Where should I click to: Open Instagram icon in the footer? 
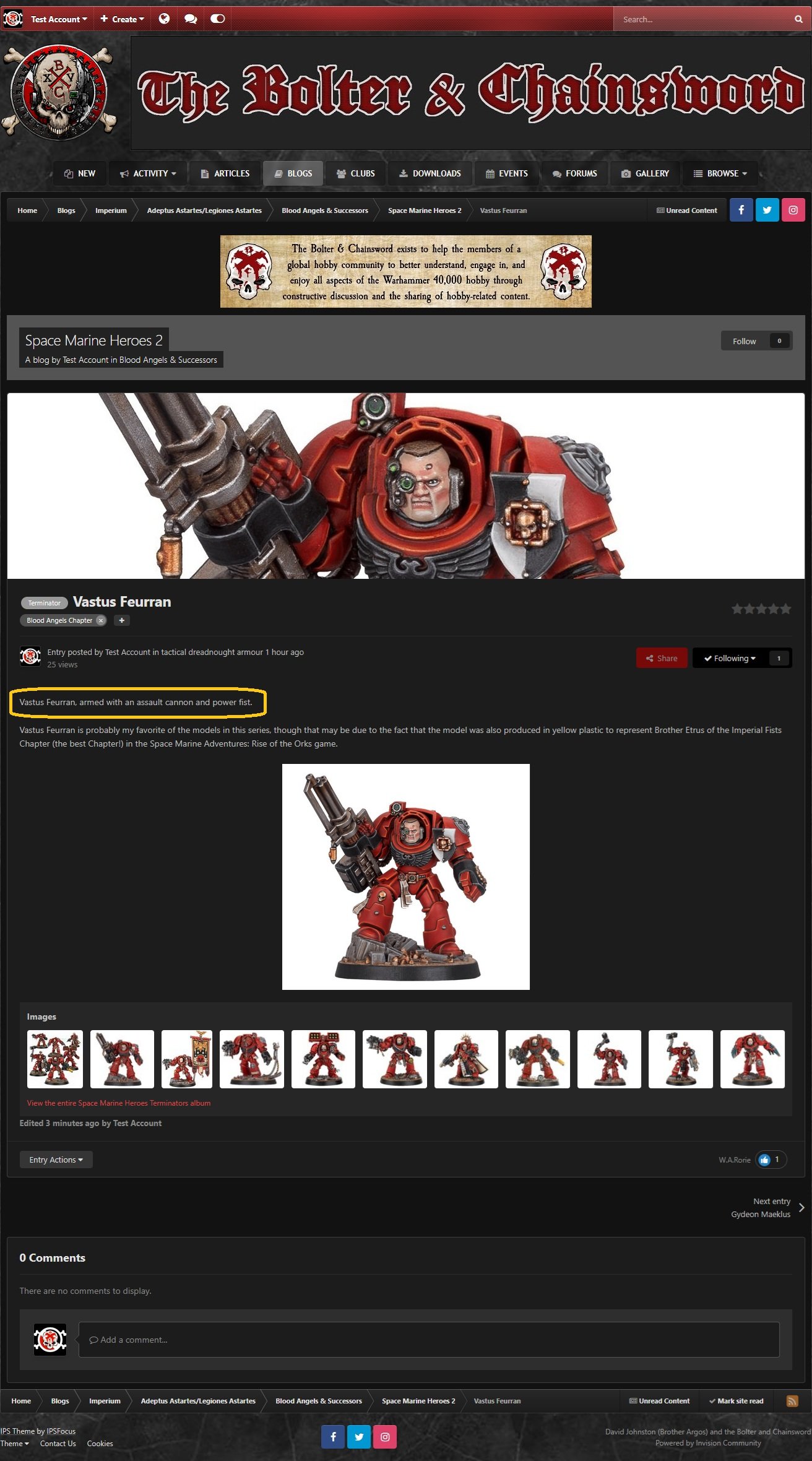pos(385,1437)
